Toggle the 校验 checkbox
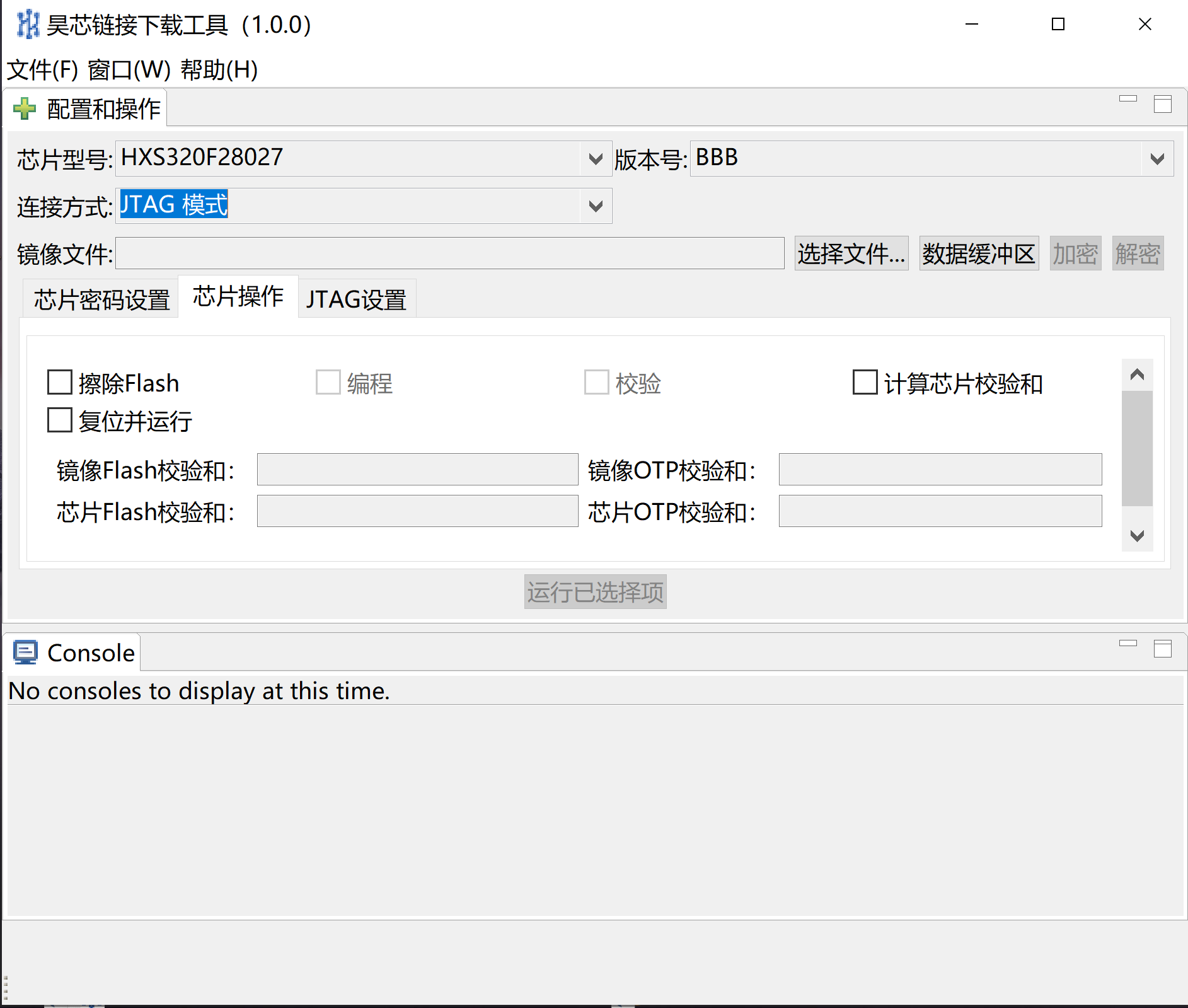1188x1008 pixels. click(597, 382)
